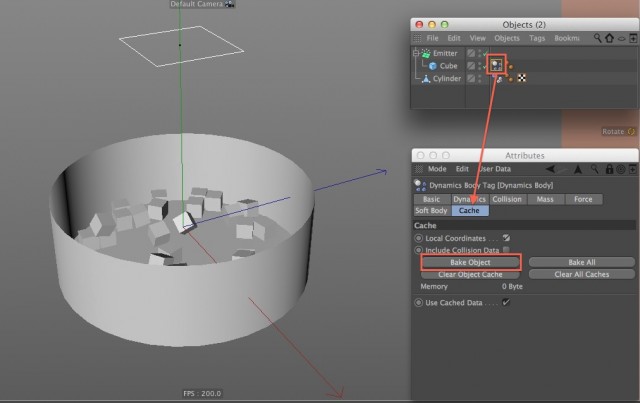The width and height of the screenshot is (640, 403).
Task: Click the target icon in Attributes toolbar
Action: click(620, 169)
